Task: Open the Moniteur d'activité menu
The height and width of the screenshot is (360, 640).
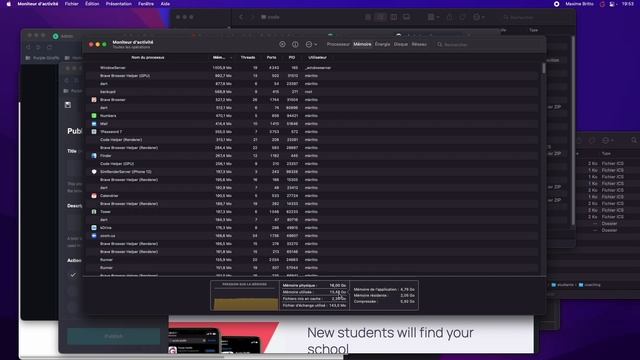Action: [38, 4]
